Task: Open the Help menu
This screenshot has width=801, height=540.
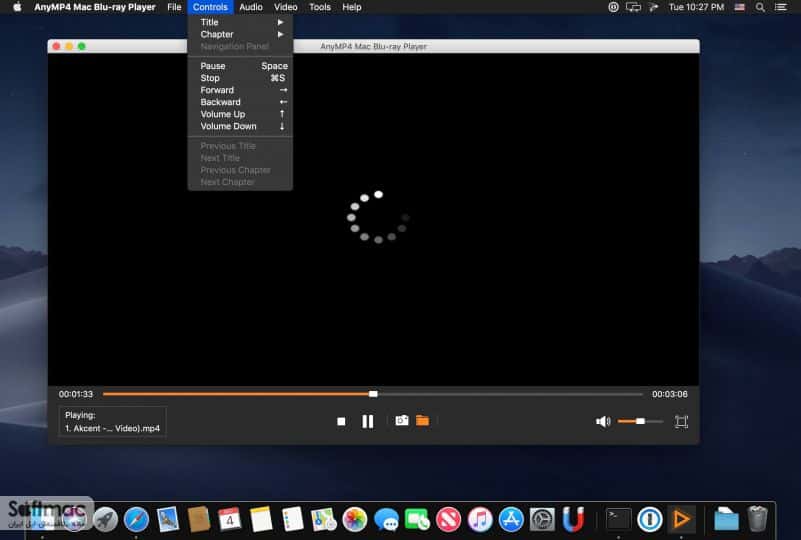Action: 351,7
